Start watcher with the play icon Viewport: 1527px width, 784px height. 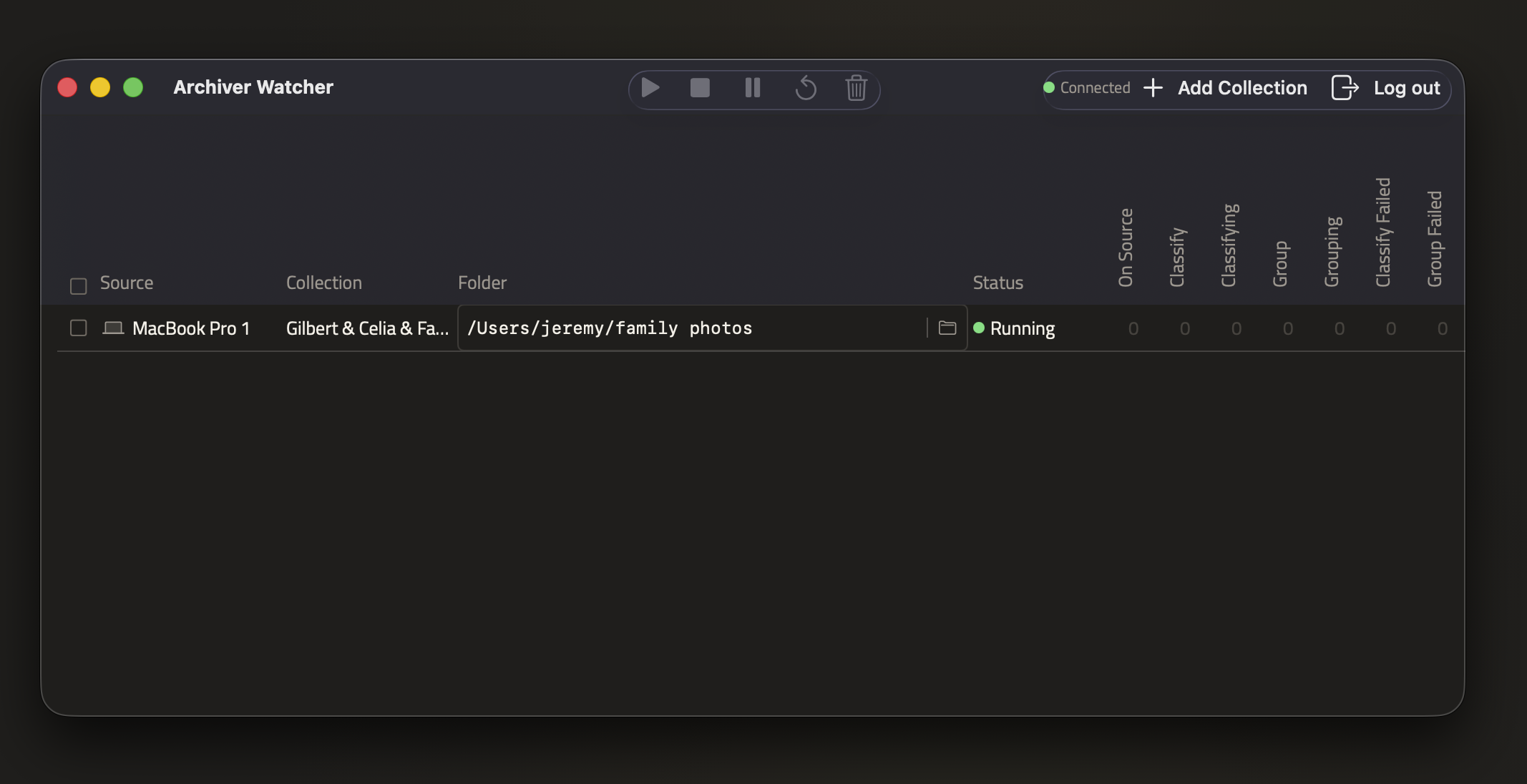pyautogui.click(x=650, y=88)
